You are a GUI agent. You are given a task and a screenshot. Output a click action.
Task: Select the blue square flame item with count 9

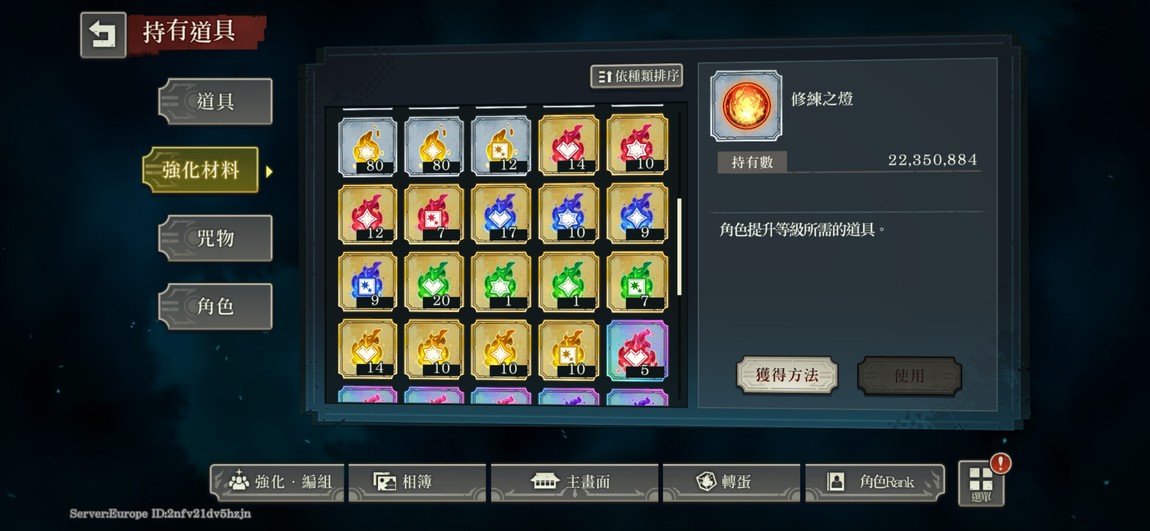(x=367, y=282)
